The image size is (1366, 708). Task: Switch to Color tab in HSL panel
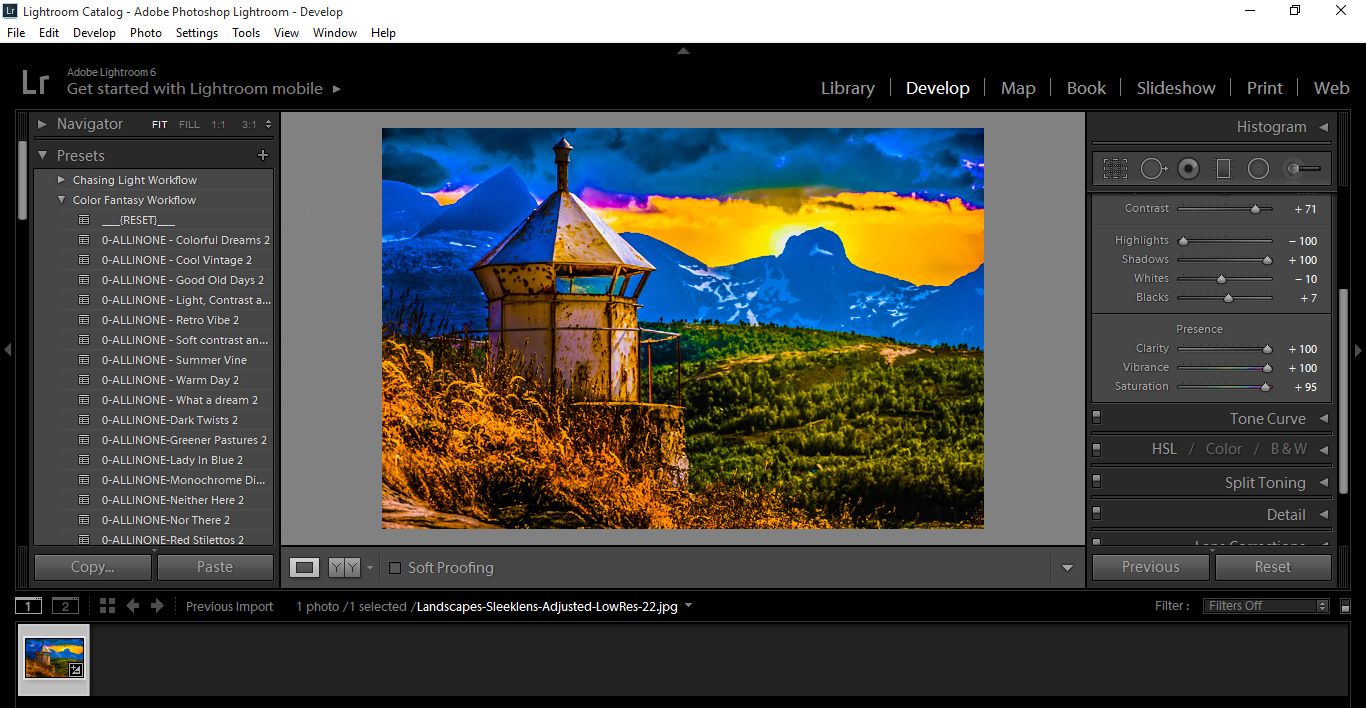(1224, 449)
